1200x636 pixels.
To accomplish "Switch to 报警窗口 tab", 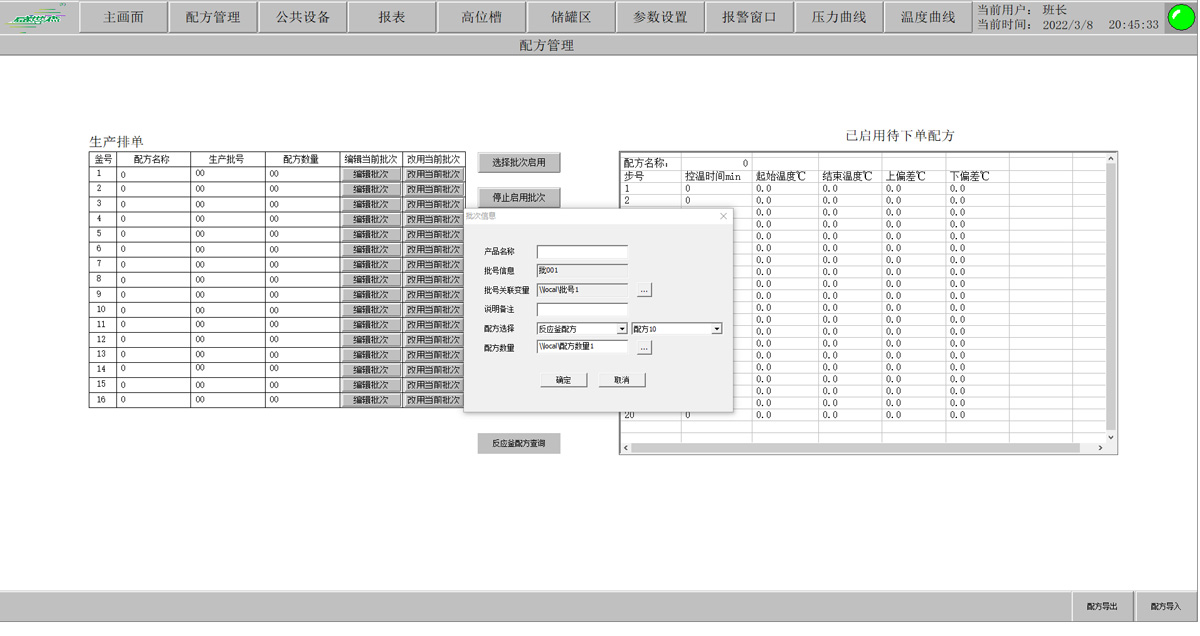I will point(749,18).
